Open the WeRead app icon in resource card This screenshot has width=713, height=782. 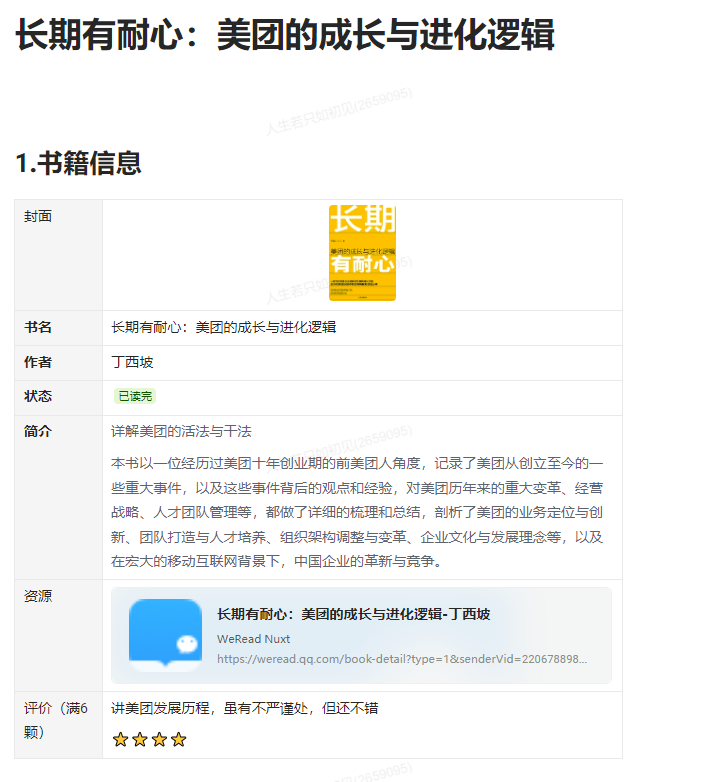tap(166, 635)
